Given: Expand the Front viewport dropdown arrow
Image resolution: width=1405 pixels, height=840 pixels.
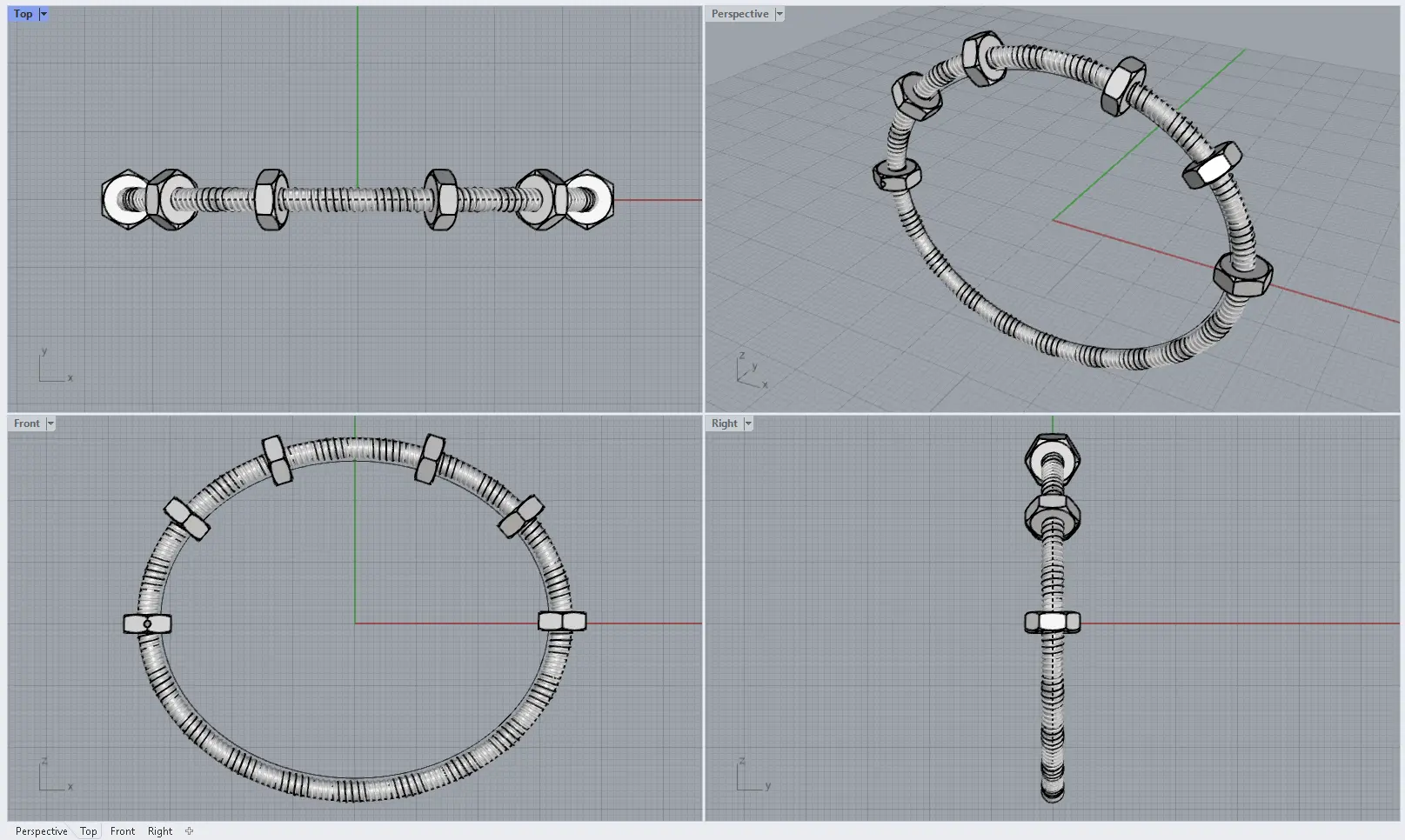Looking at the screenshot, I should (50, 423).
